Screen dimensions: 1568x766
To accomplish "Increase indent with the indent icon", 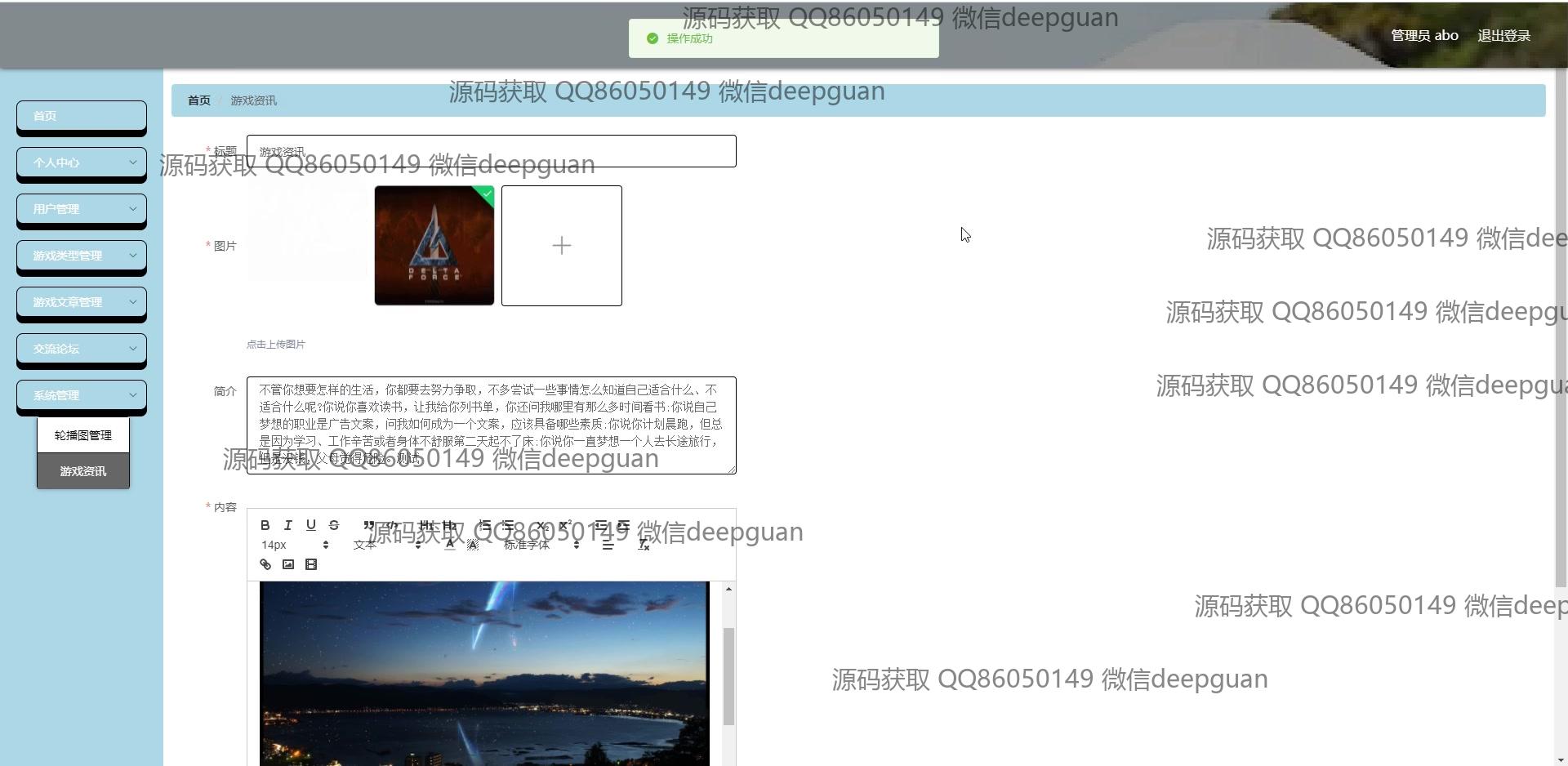I will click(x=623, y=525).
